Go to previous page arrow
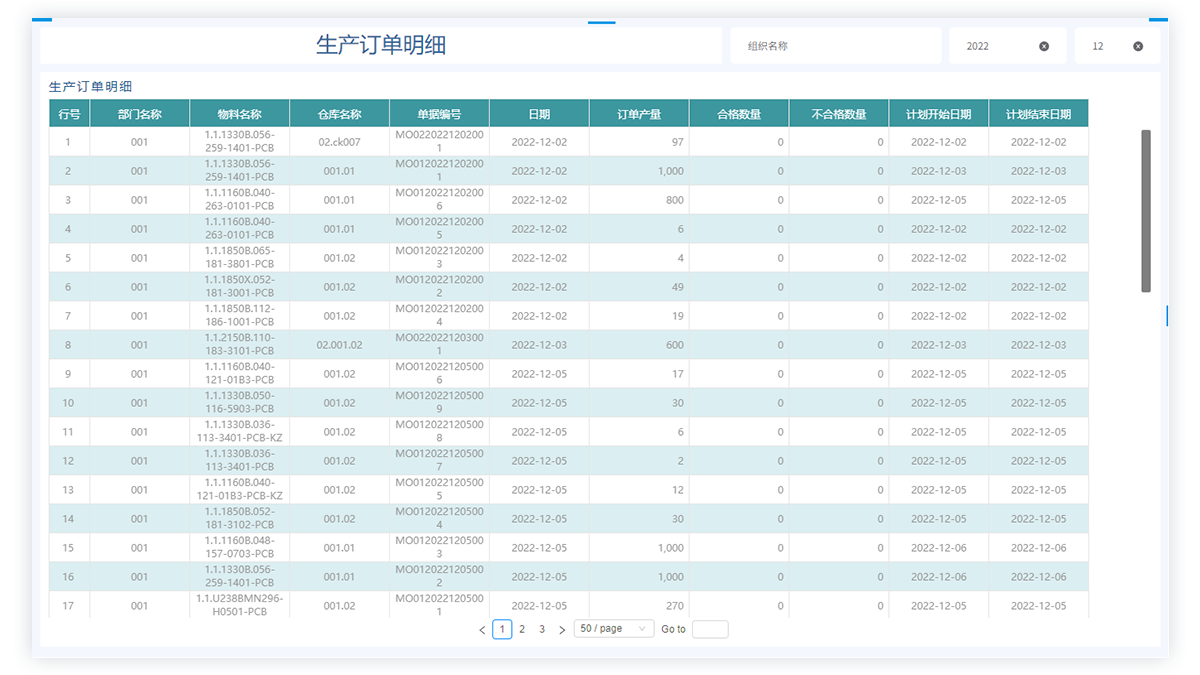 [482, 630]
